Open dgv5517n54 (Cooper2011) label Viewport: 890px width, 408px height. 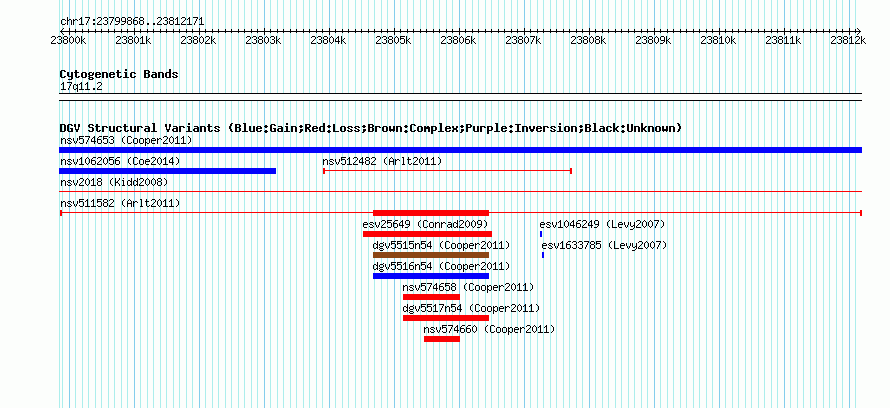[471, 308]
